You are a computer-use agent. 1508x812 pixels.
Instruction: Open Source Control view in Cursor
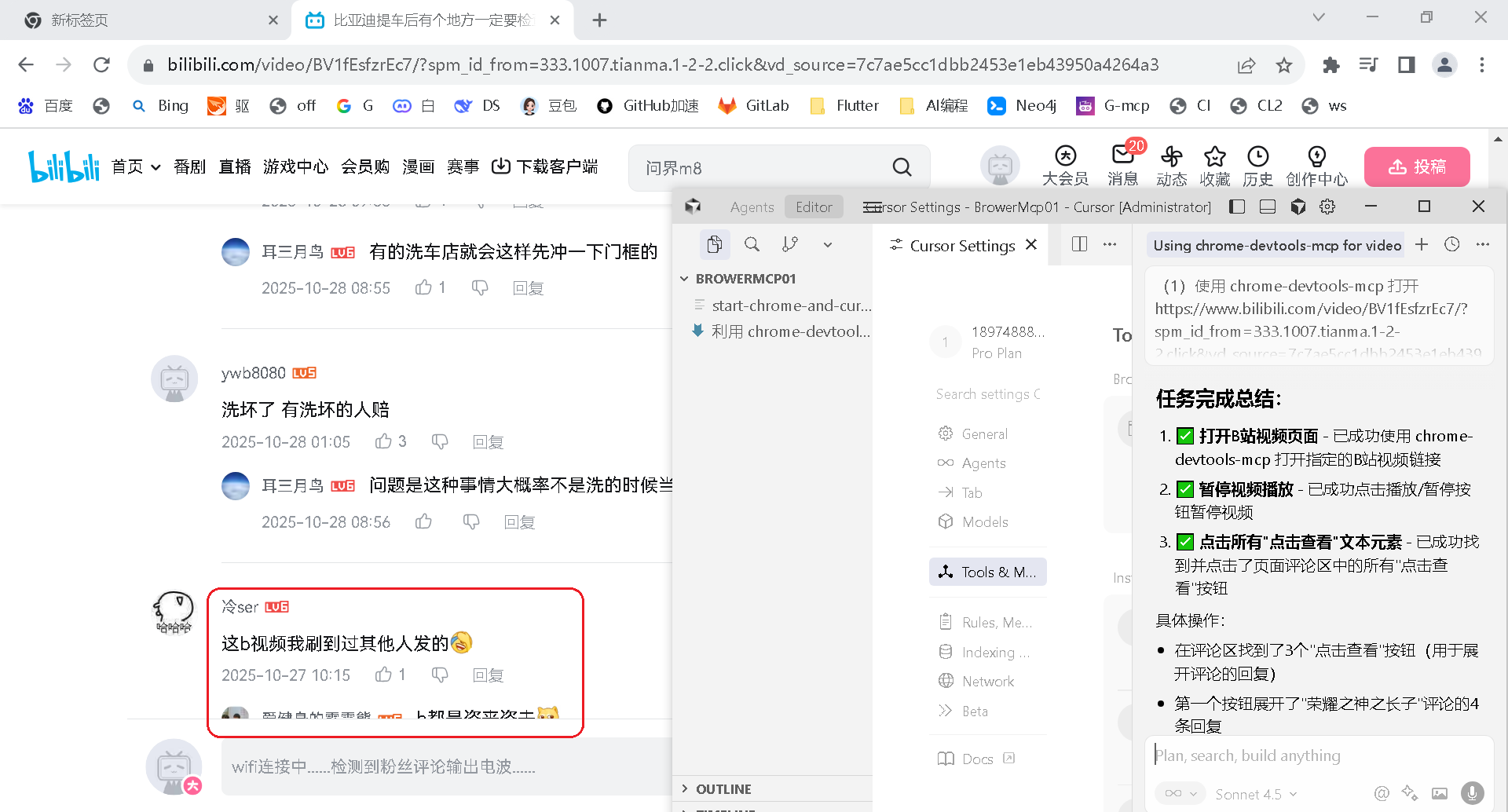790,245
